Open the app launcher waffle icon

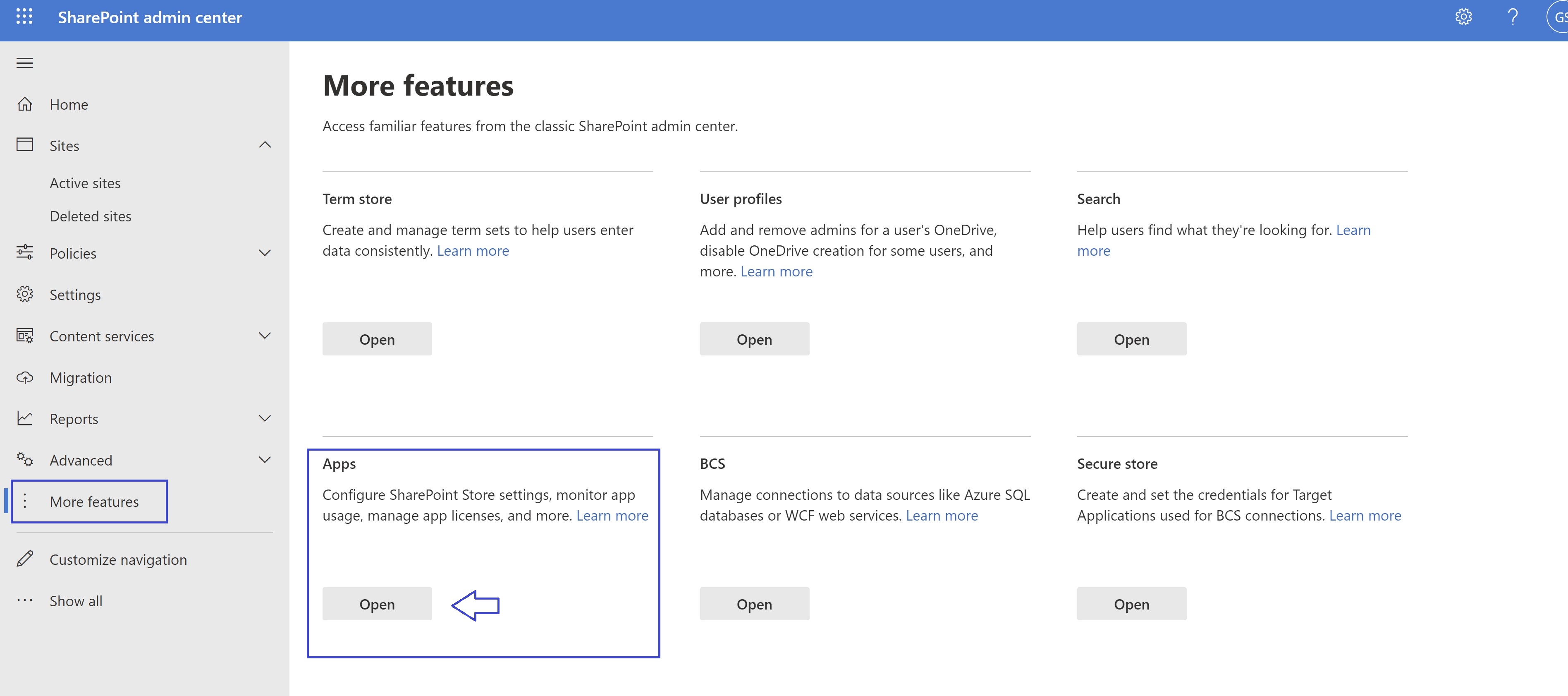(24, 17)
